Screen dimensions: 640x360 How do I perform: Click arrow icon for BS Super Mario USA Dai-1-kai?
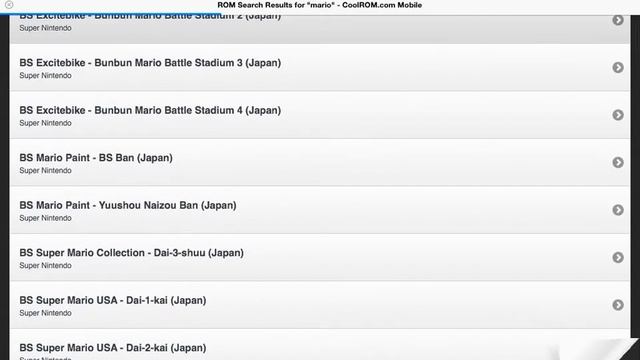pyautogui.click(x=618, y=305)
